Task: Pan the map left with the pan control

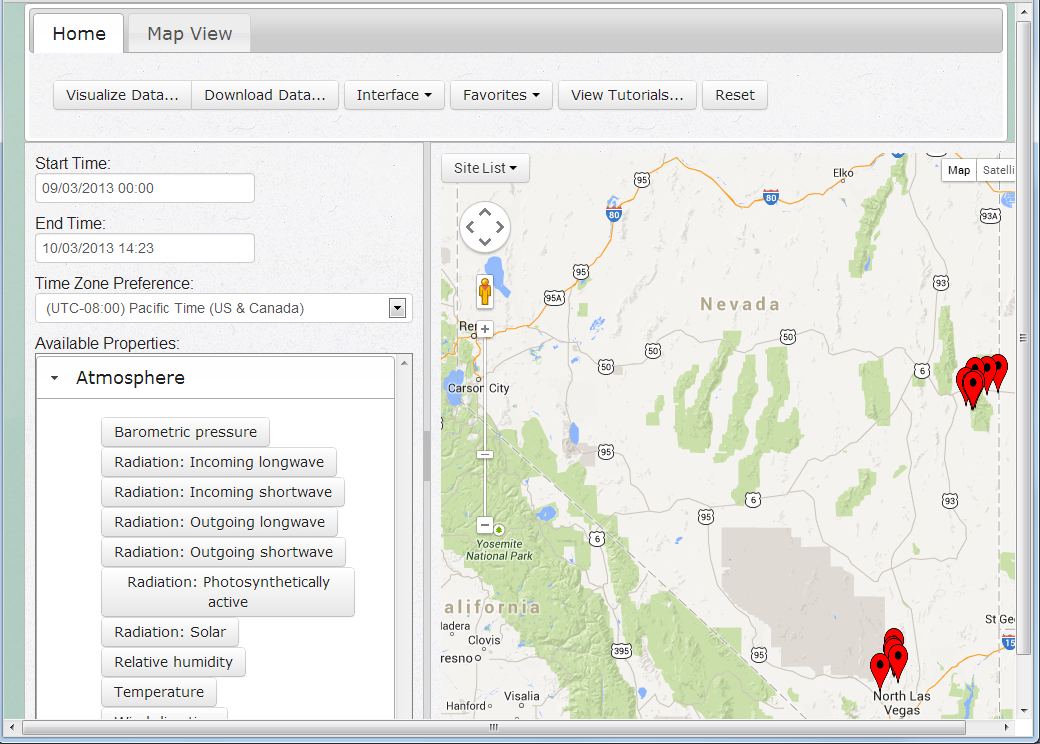Action: tap(469, 228)
